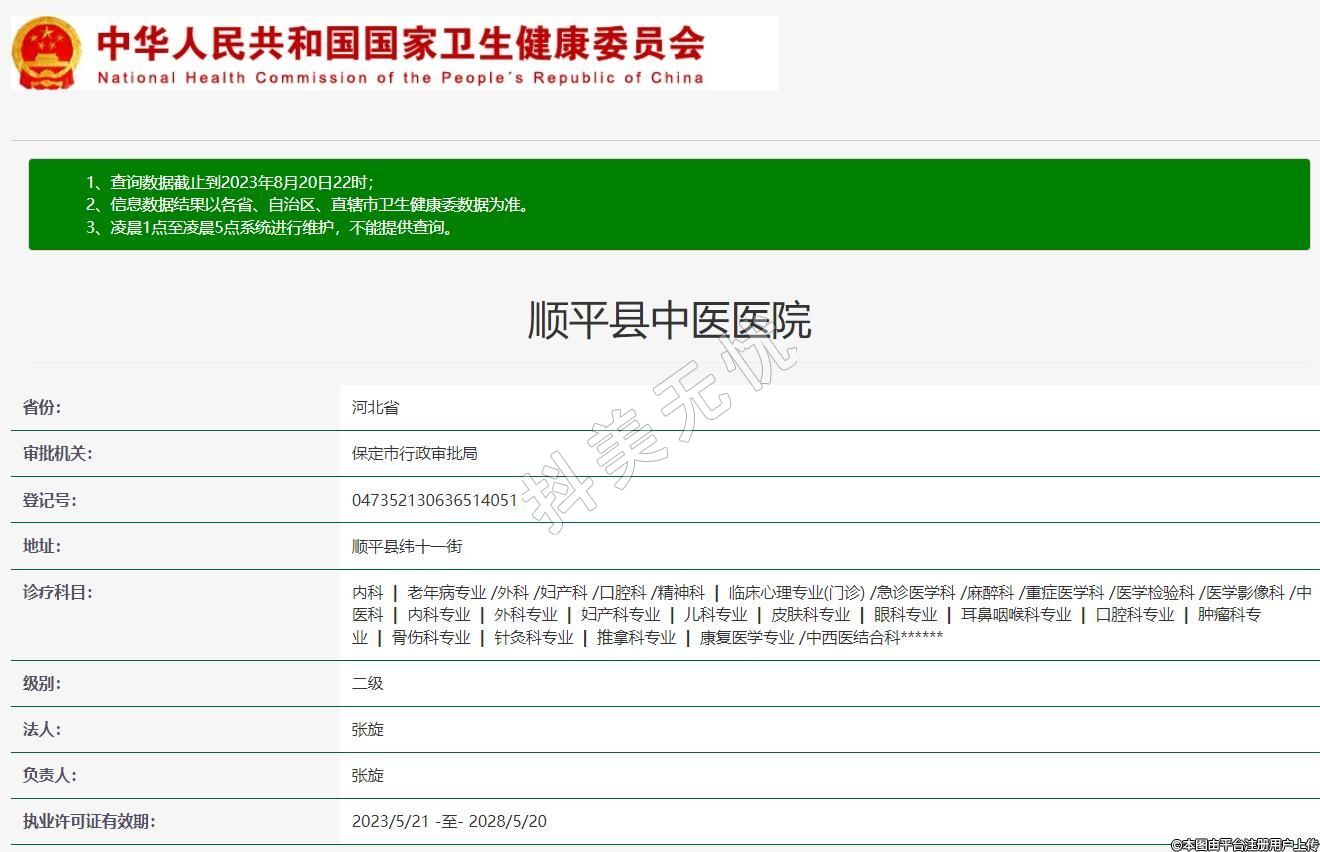
Task: Click 保定市行政审批局 approval authority text
Action: pos(414,453)
